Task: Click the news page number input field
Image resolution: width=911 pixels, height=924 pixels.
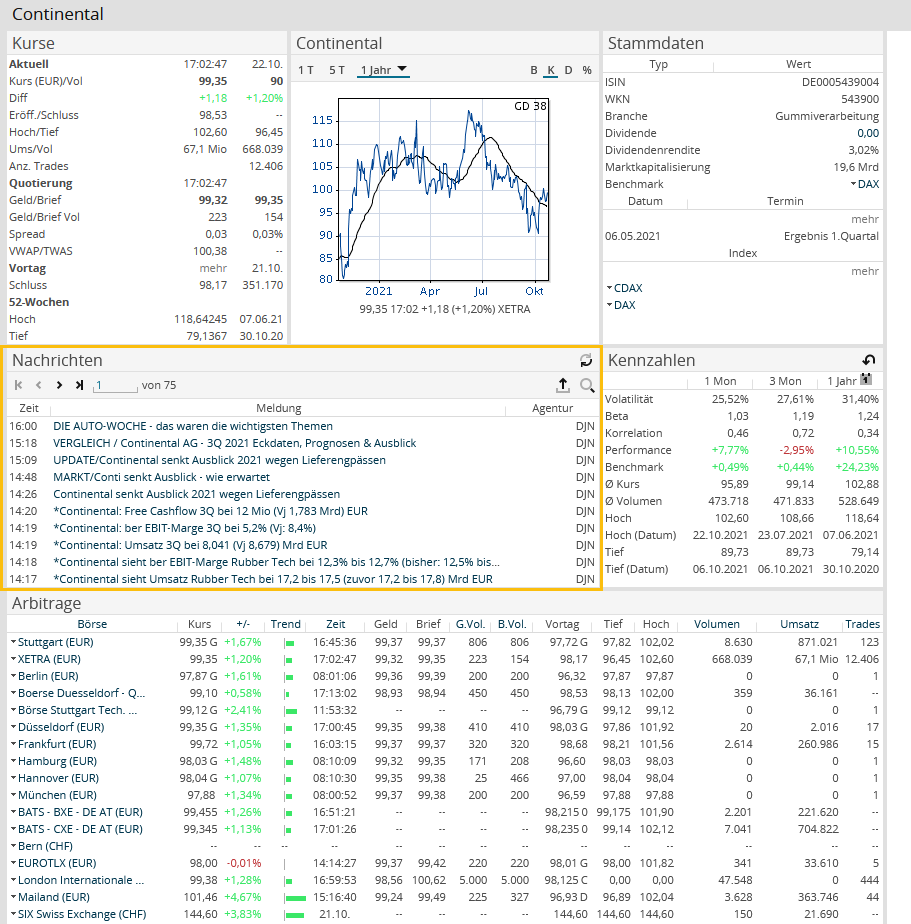Action: pyautogui.click(x=115, y=385)
